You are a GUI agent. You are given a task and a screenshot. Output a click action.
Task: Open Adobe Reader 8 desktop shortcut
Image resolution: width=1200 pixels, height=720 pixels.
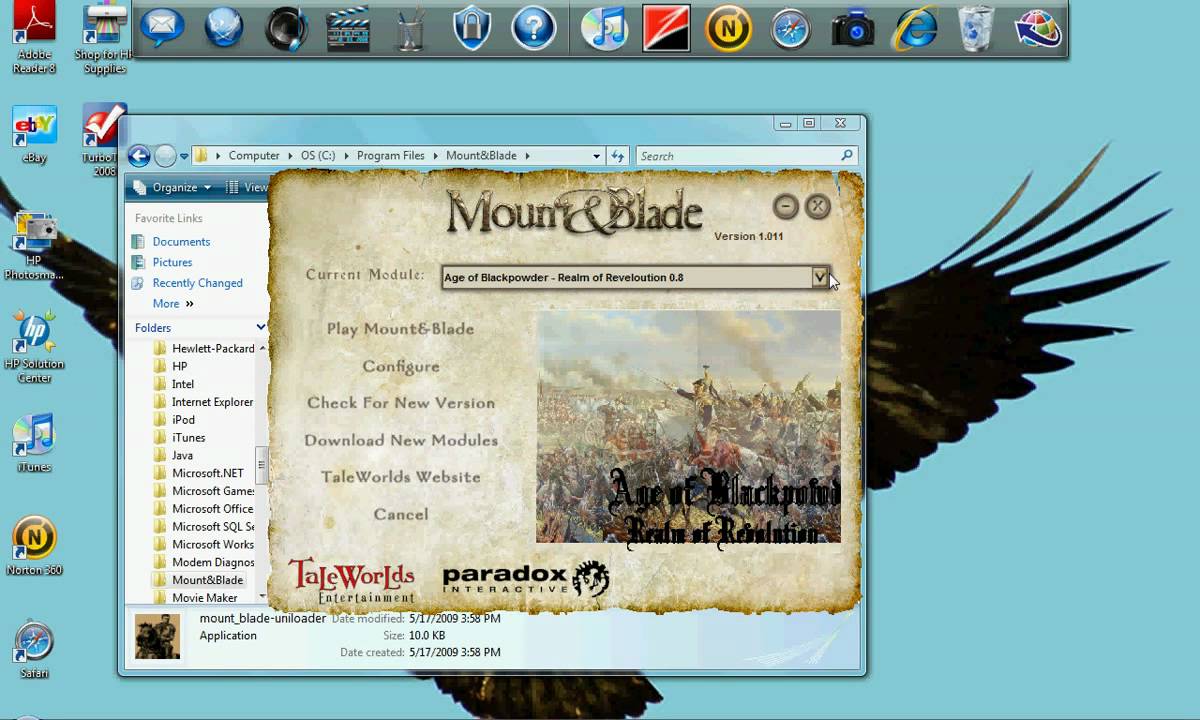click(x=35, y=39)
